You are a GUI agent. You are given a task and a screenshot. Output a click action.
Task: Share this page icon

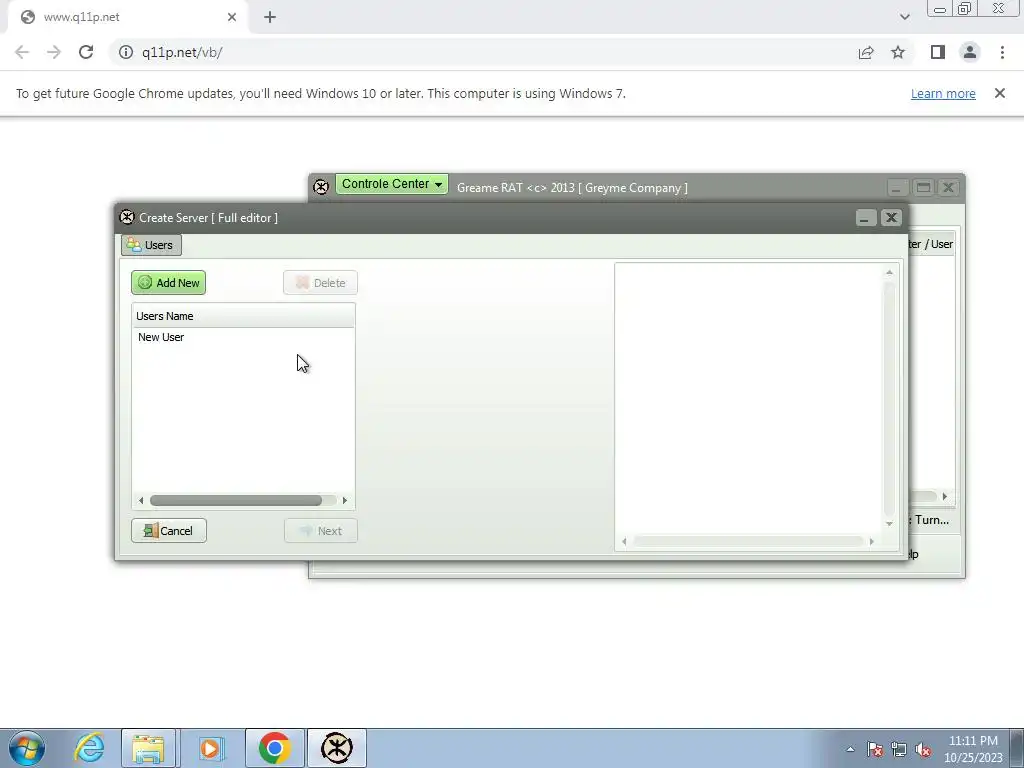pos(866,52)
